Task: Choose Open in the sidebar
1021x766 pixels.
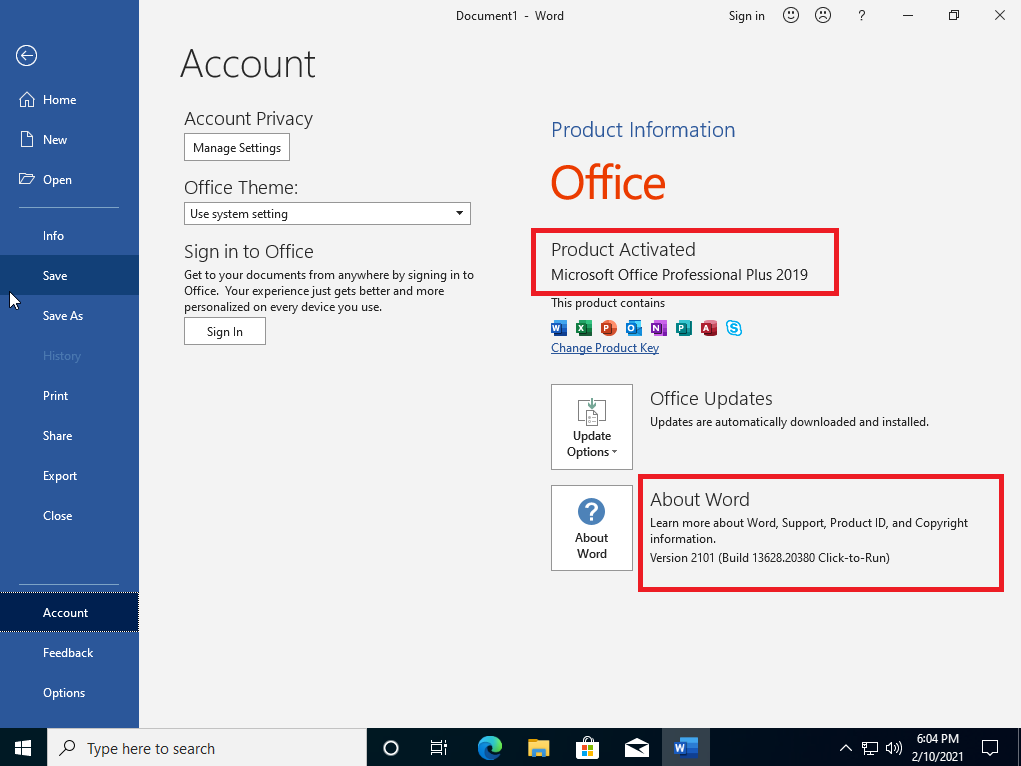Action: coord(69,180)
